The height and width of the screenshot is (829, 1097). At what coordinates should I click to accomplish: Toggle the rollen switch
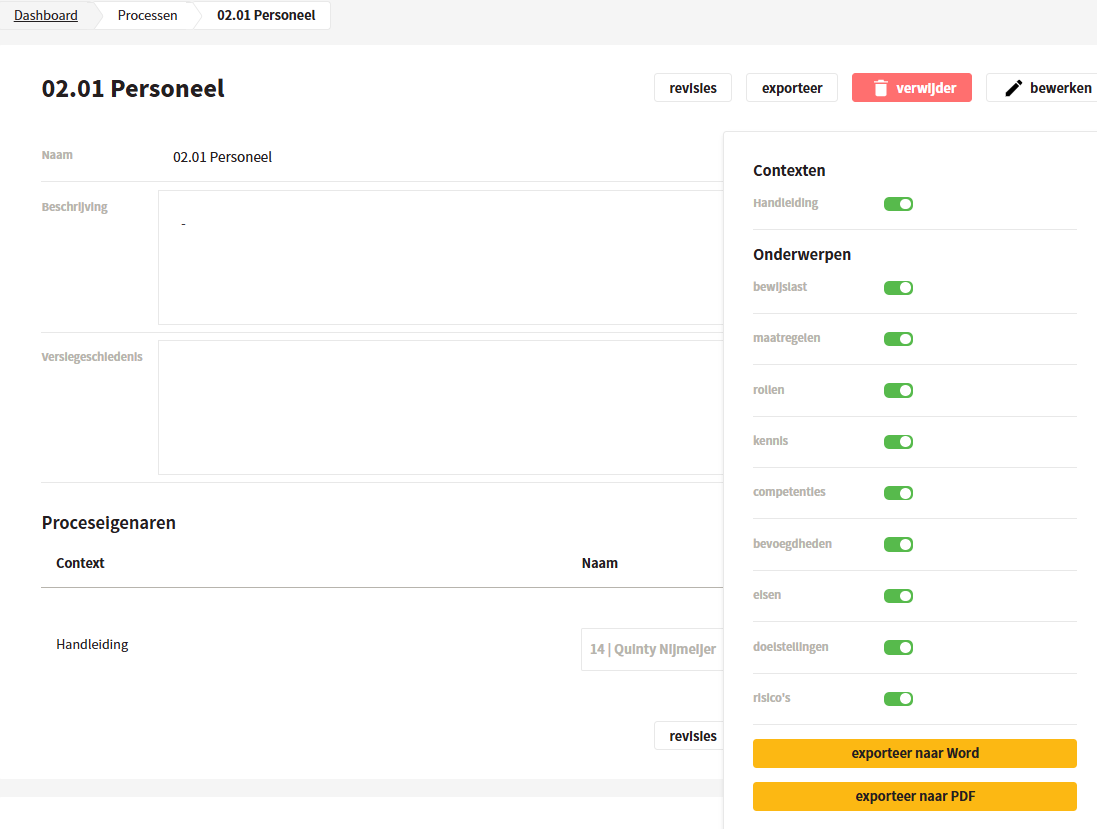click(898, 390)
